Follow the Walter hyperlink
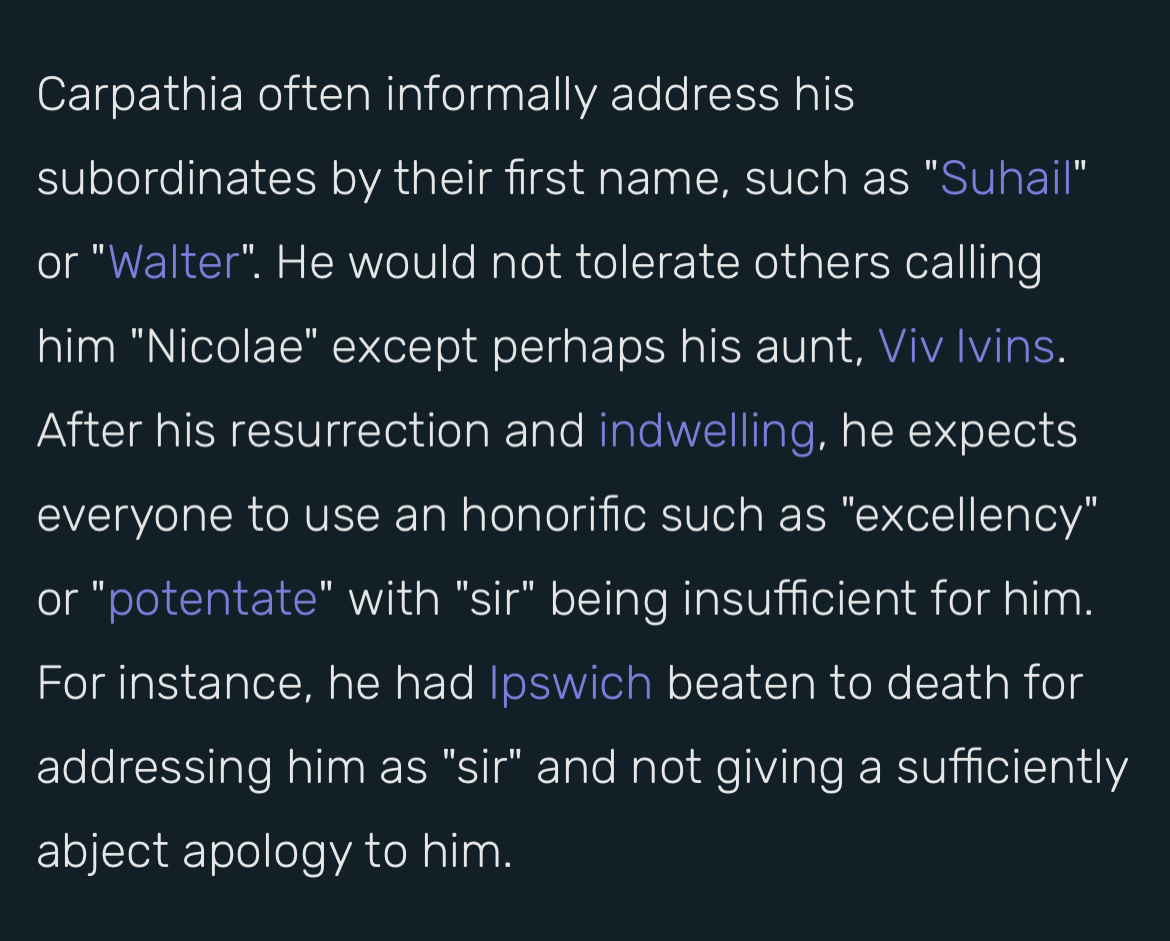 coord(174,263)
